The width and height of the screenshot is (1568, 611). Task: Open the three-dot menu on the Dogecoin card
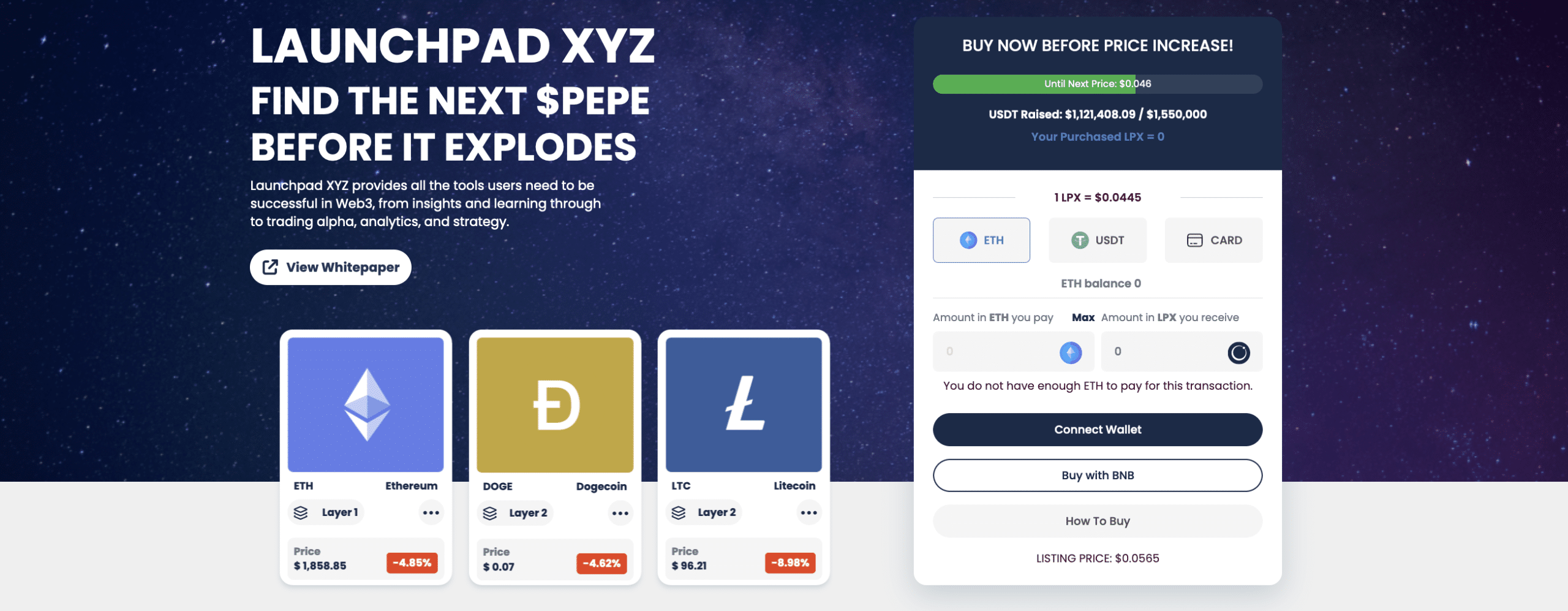point(620,513)
